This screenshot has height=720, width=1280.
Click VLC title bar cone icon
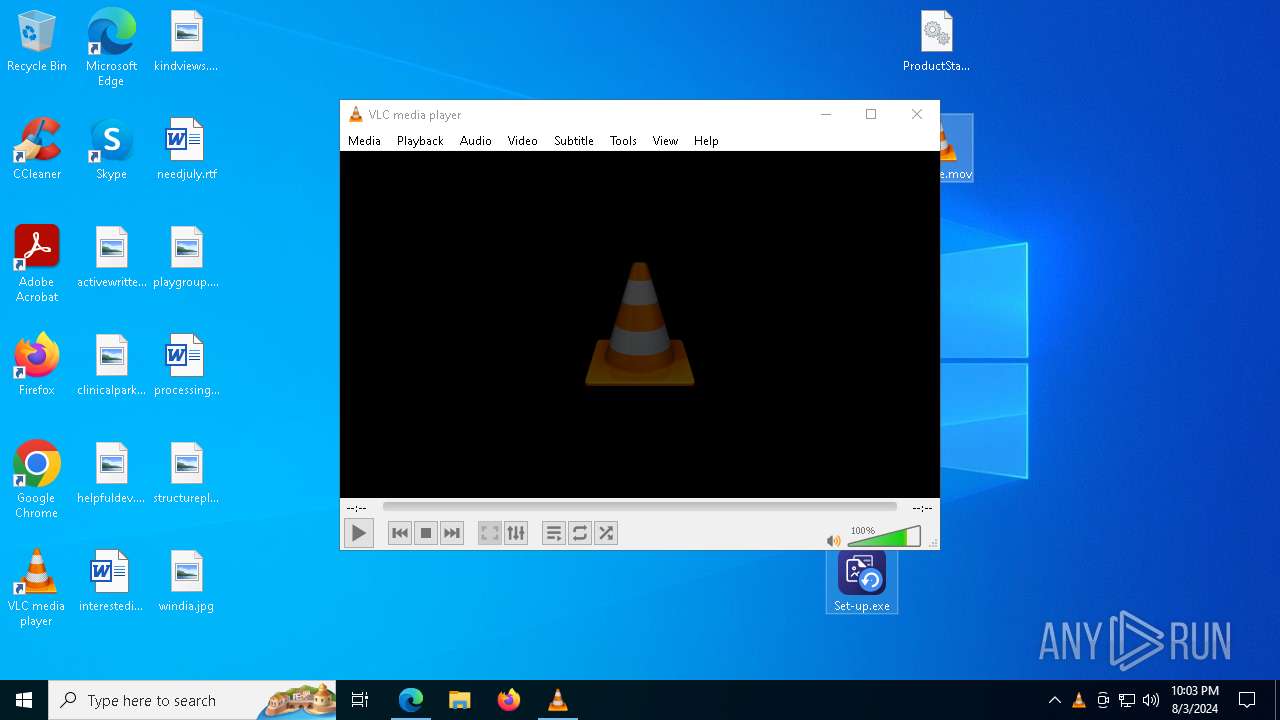355,115
